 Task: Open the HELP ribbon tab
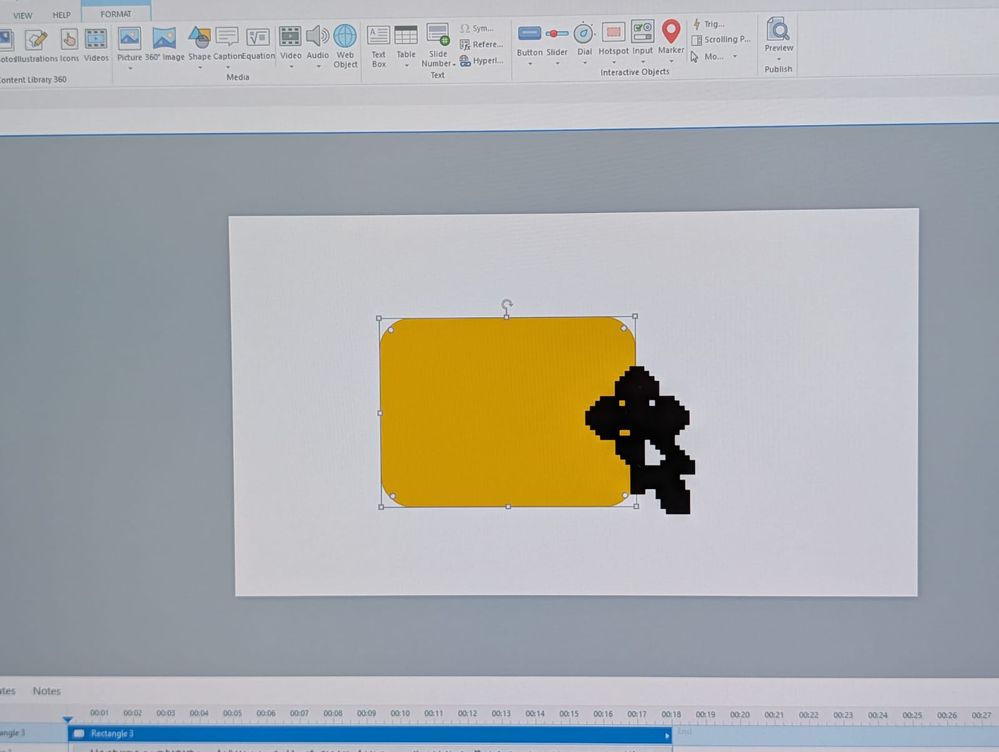pos(61,15)
